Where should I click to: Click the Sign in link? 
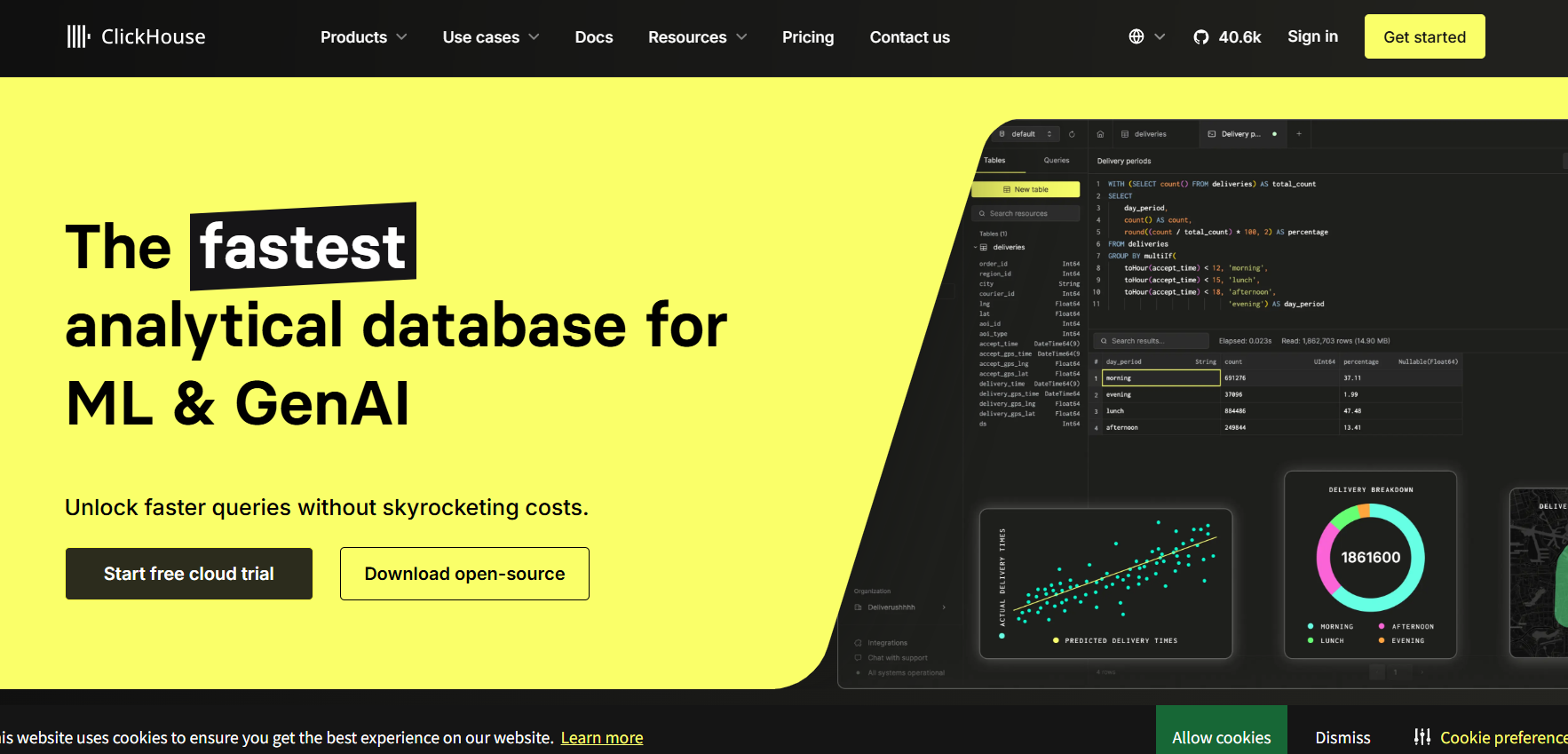tap(1312, 36)
